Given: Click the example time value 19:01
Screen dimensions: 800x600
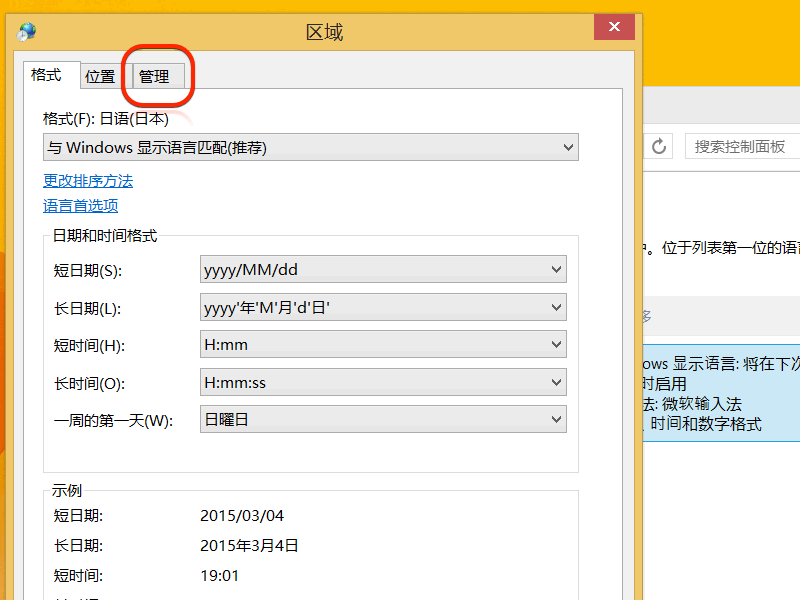Looking at the screenshot, I should click(x=218, y=576).
